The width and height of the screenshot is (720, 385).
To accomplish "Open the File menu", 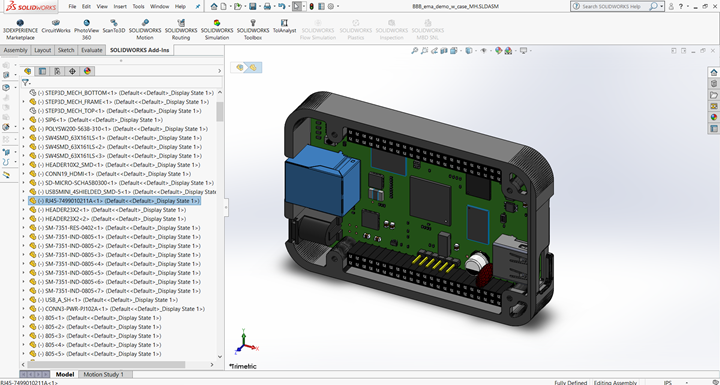I will pyautogui.click(x=72, y=6).
